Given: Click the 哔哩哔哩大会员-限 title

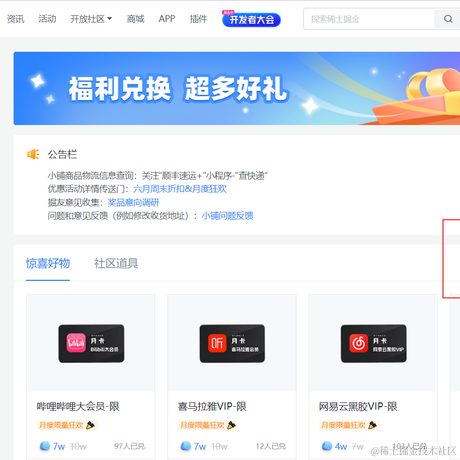Looking at the screenshot, I should coord(78,406).
